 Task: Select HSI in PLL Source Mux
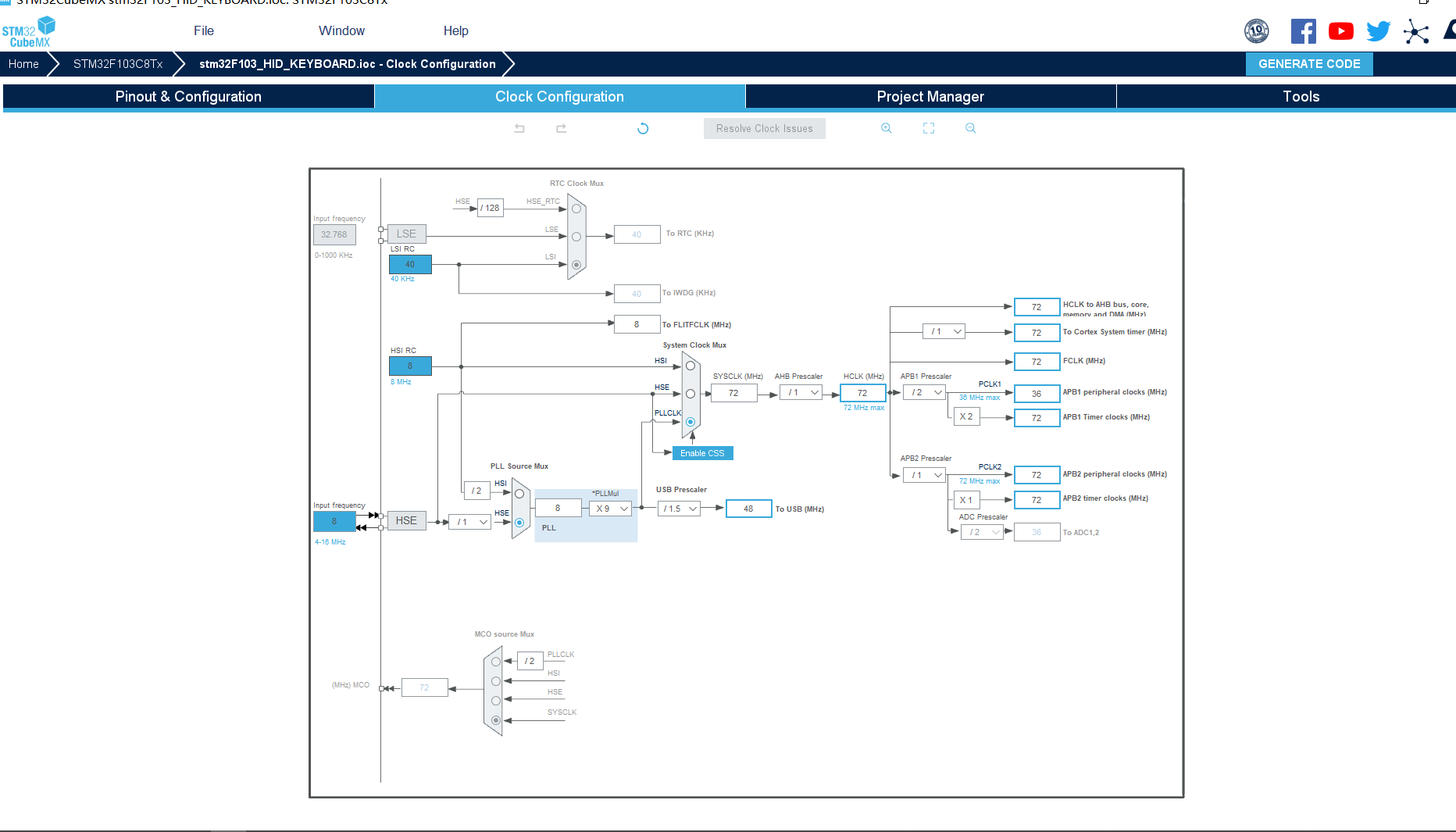(x=519, y=494)
